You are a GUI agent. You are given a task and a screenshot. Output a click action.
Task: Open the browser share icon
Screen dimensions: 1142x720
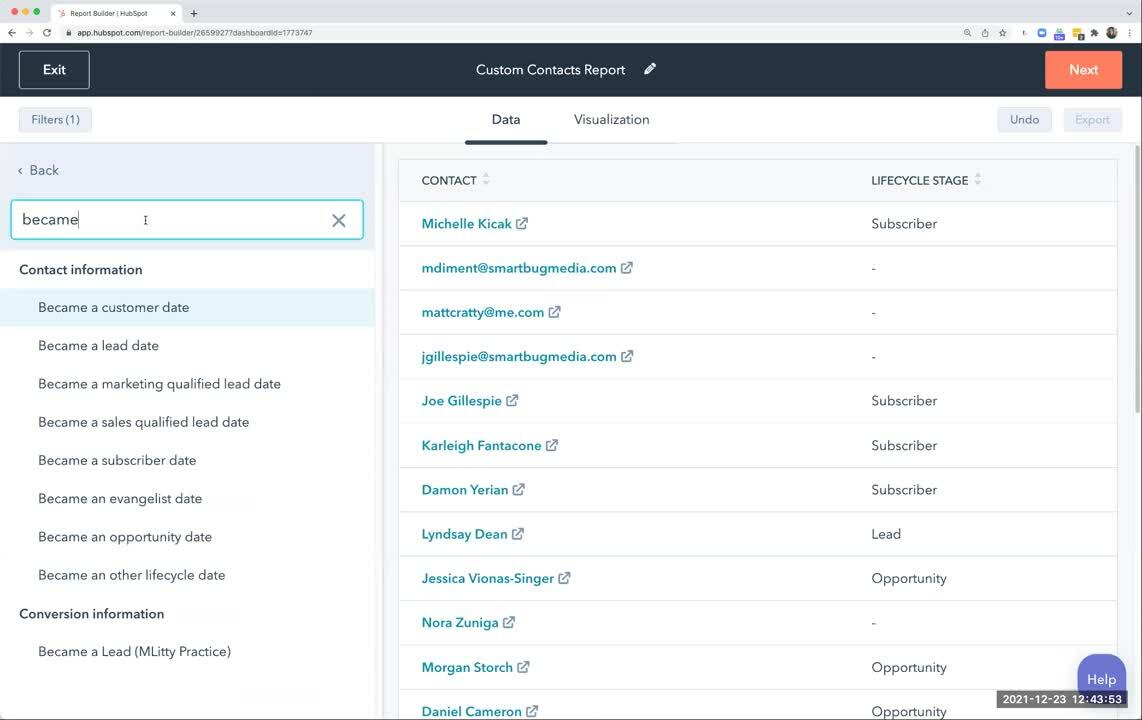(985, 33)
